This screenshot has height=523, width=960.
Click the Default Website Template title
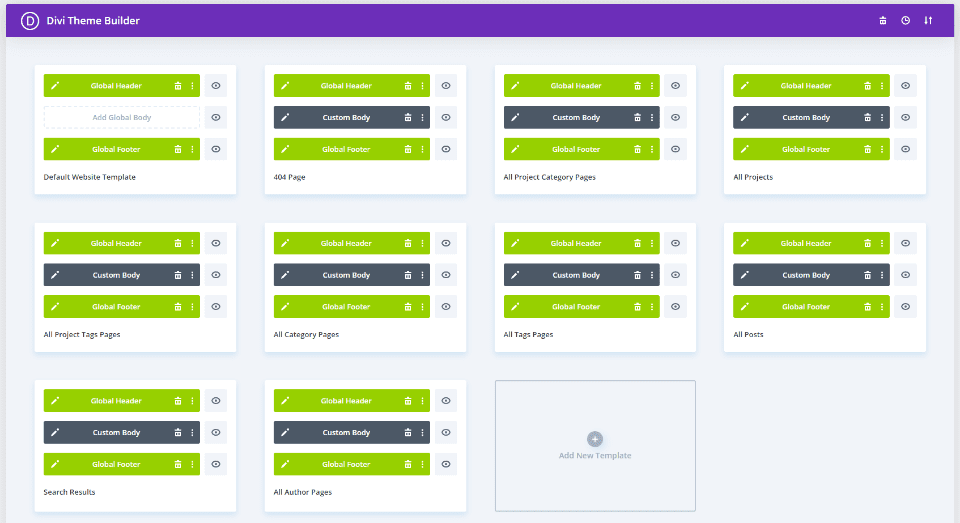tap(89, 177)
